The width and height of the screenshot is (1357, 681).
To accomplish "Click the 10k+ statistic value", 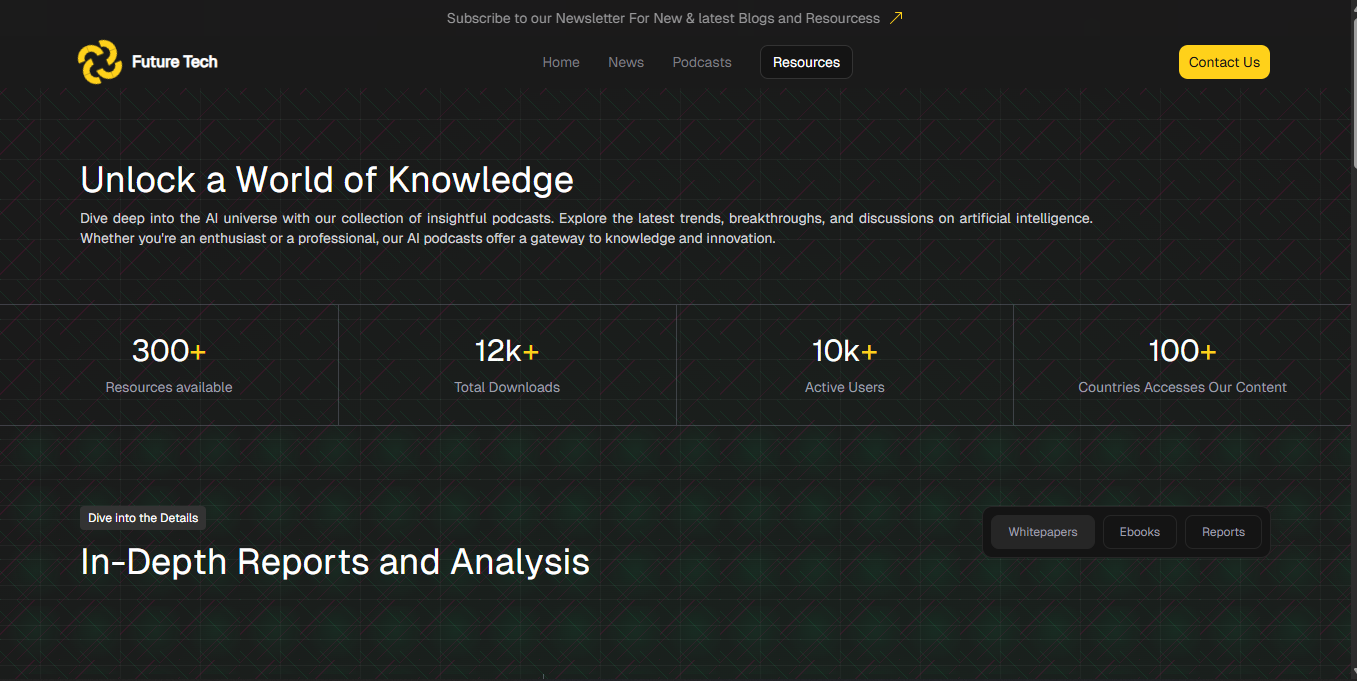I will coord(845,351).
